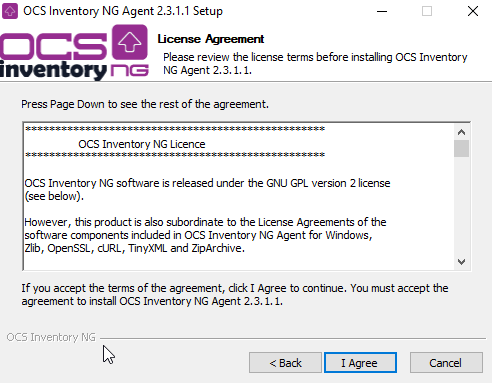Click the empty scrollbar track below the thumb
The image size is (492, 383).
click(x=461, y=205)
